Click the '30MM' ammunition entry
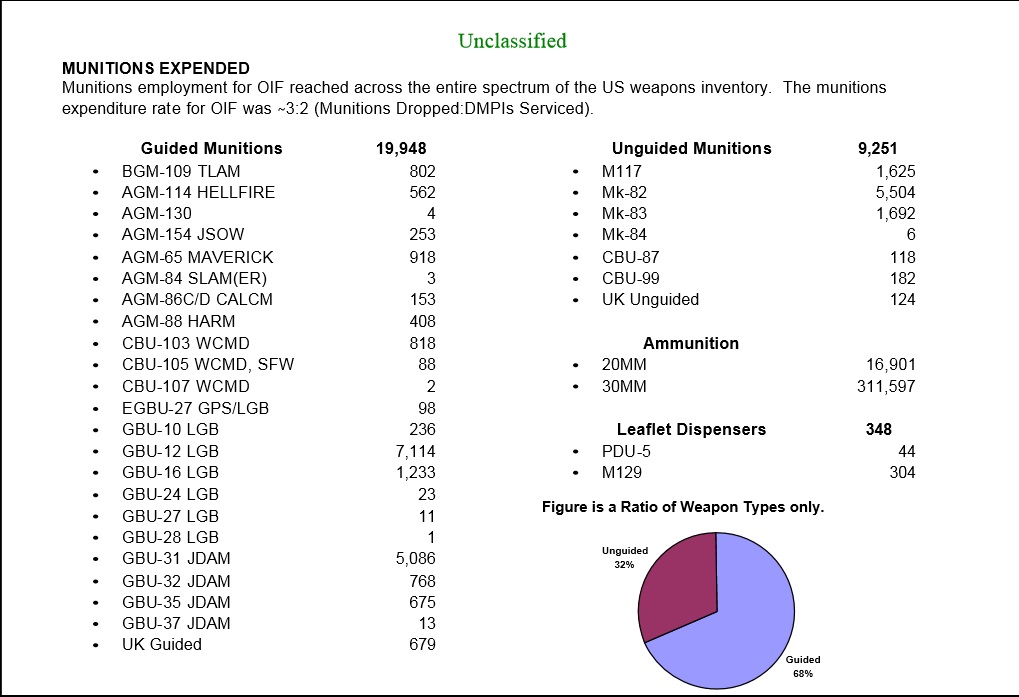The height and width of the screenshot is (697, 1019). click(624, 387)
